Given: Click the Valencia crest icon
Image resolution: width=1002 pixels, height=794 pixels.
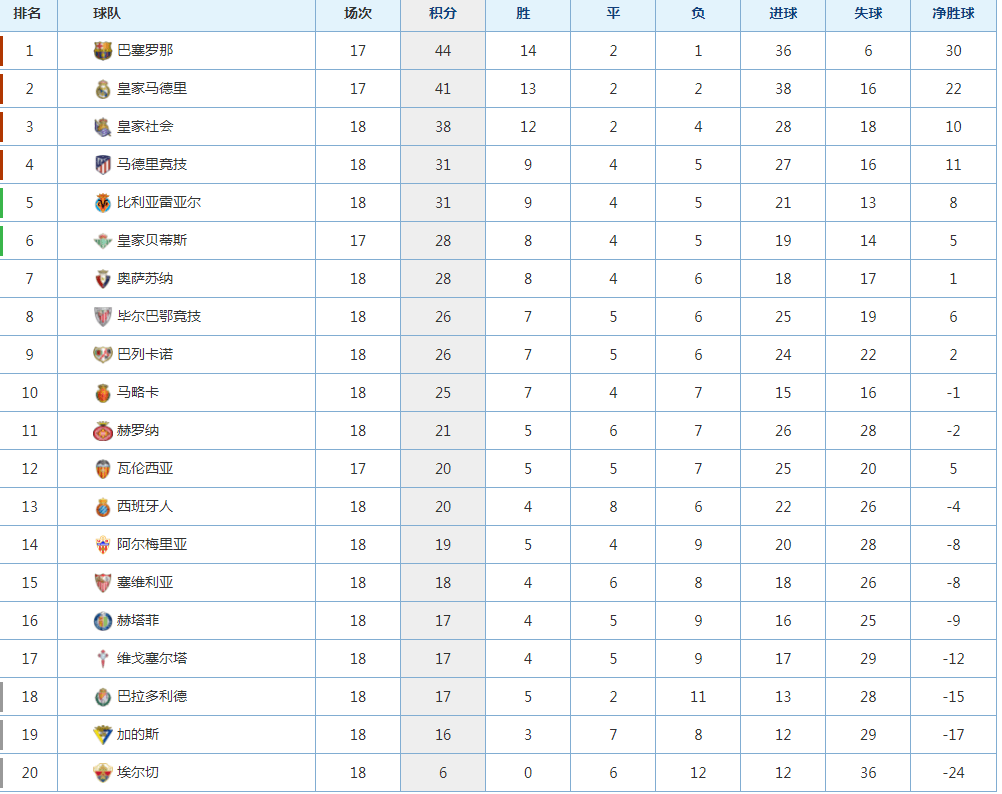Looking at the screenshot, I should (102, 469).
